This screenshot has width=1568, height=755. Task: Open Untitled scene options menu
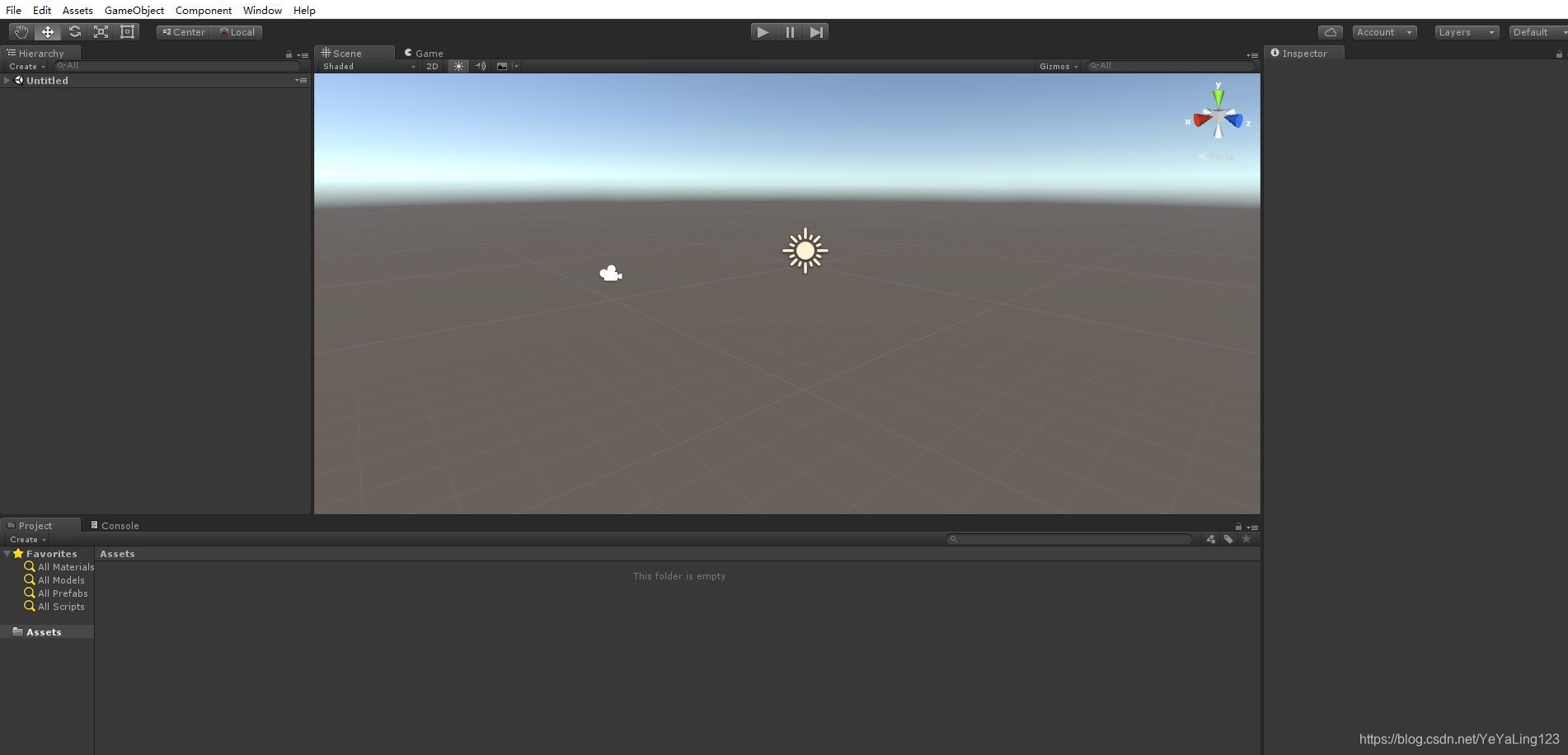pos(301,80)
